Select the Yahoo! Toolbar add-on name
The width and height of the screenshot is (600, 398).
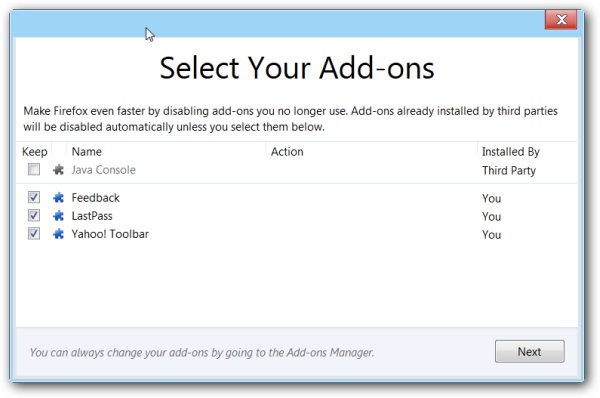click(110, 234)
